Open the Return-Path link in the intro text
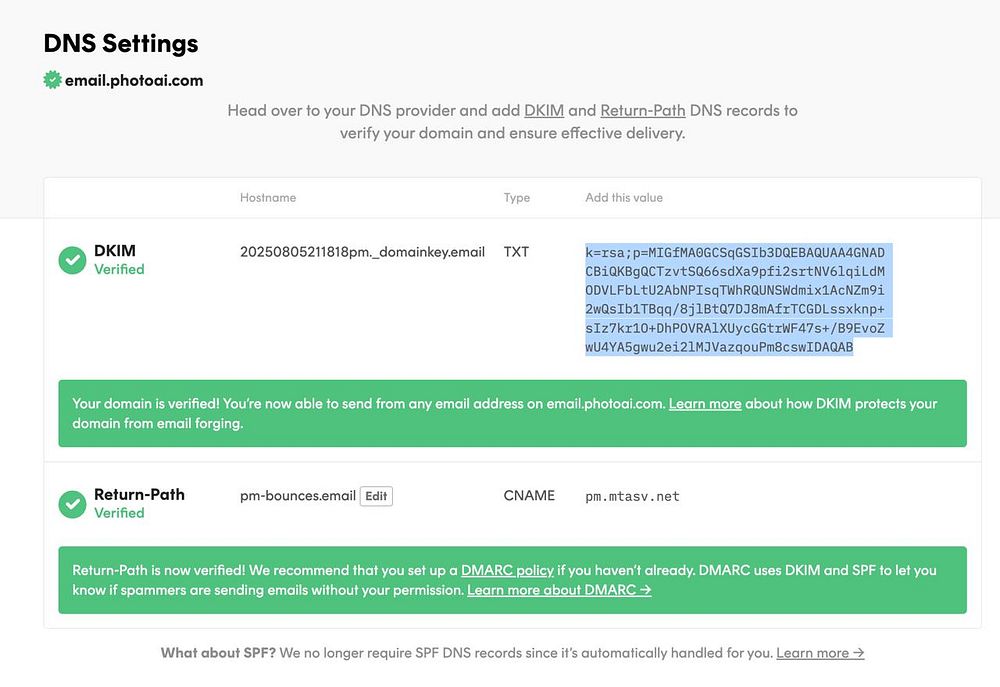 point(642,110)
